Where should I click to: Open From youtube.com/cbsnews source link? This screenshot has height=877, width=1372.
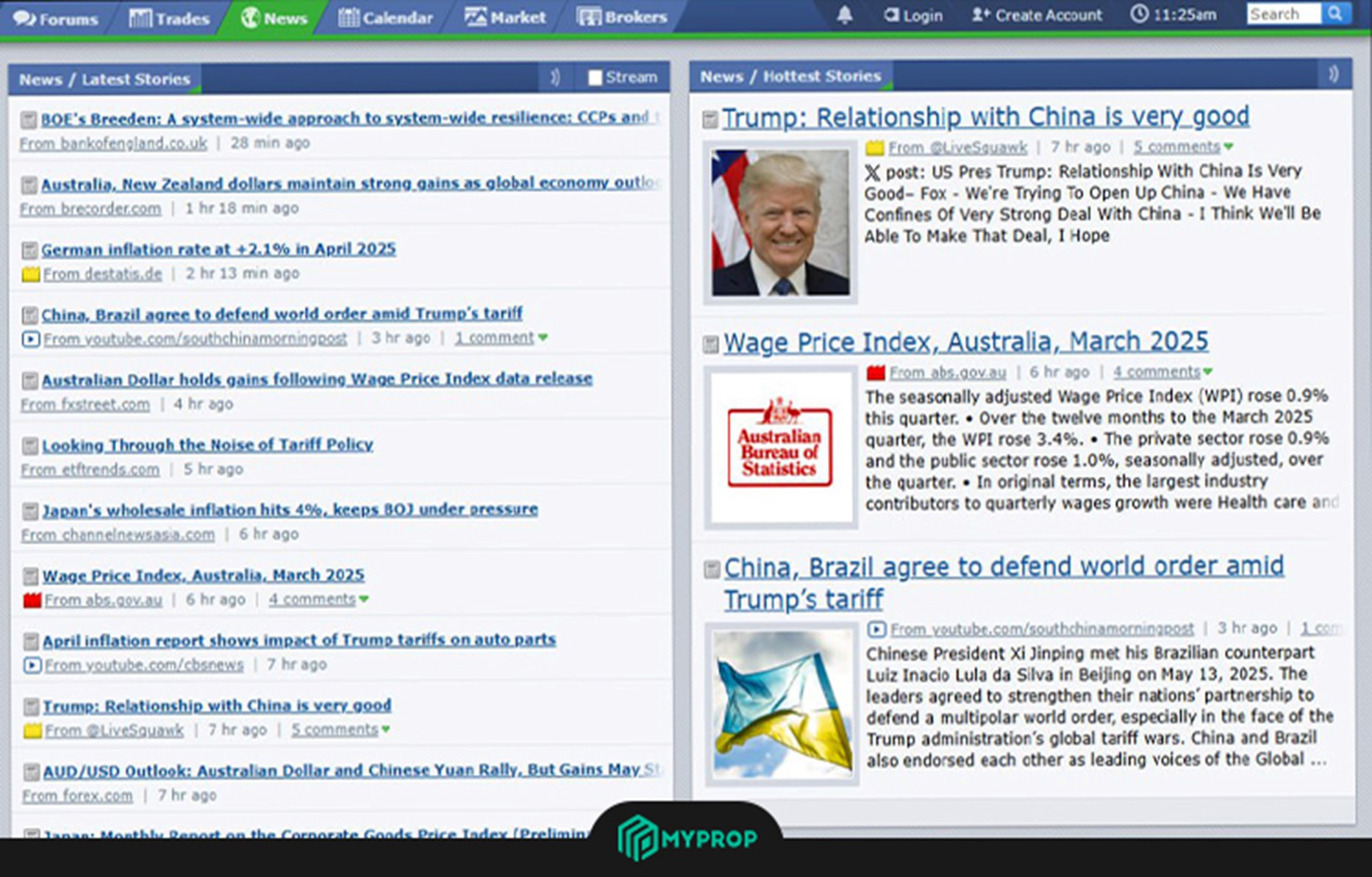[144, 665]
